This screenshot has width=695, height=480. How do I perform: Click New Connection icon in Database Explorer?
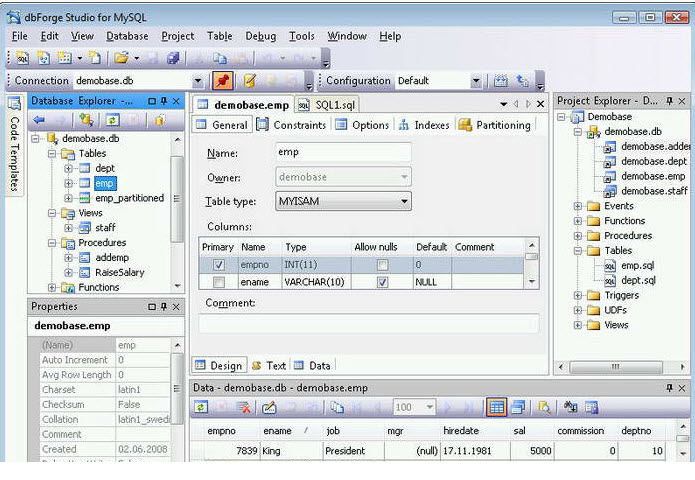[x=86, y=120]
